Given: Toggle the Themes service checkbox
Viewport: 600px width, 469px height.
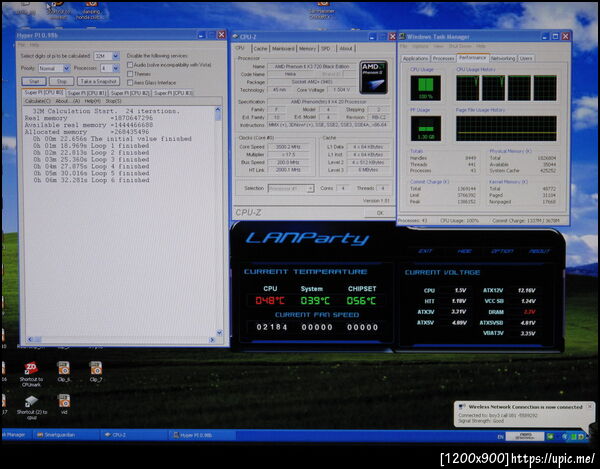Looking at the screenshot, I should pyautogui.click(x=130, y=74).
